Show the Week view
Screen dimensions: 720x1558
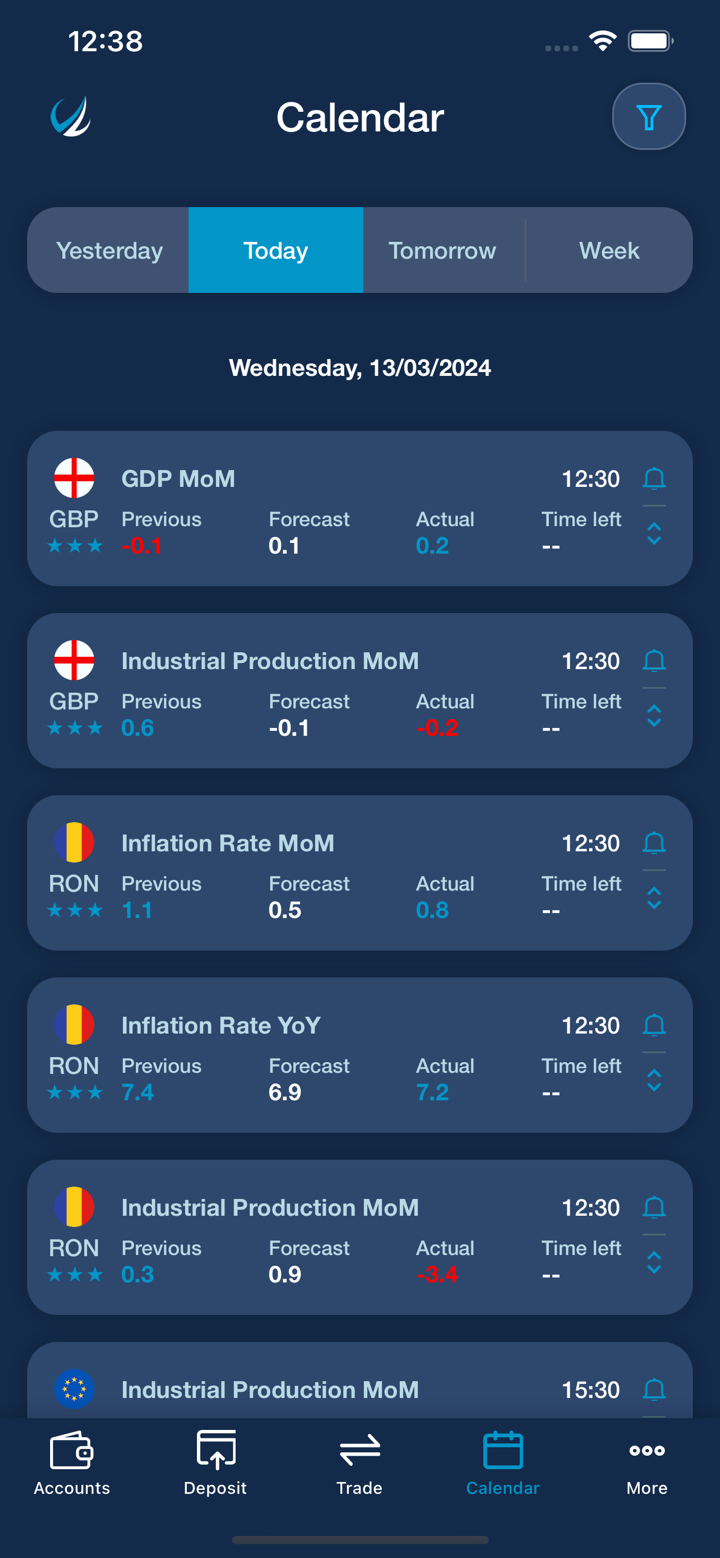(609, 251)
